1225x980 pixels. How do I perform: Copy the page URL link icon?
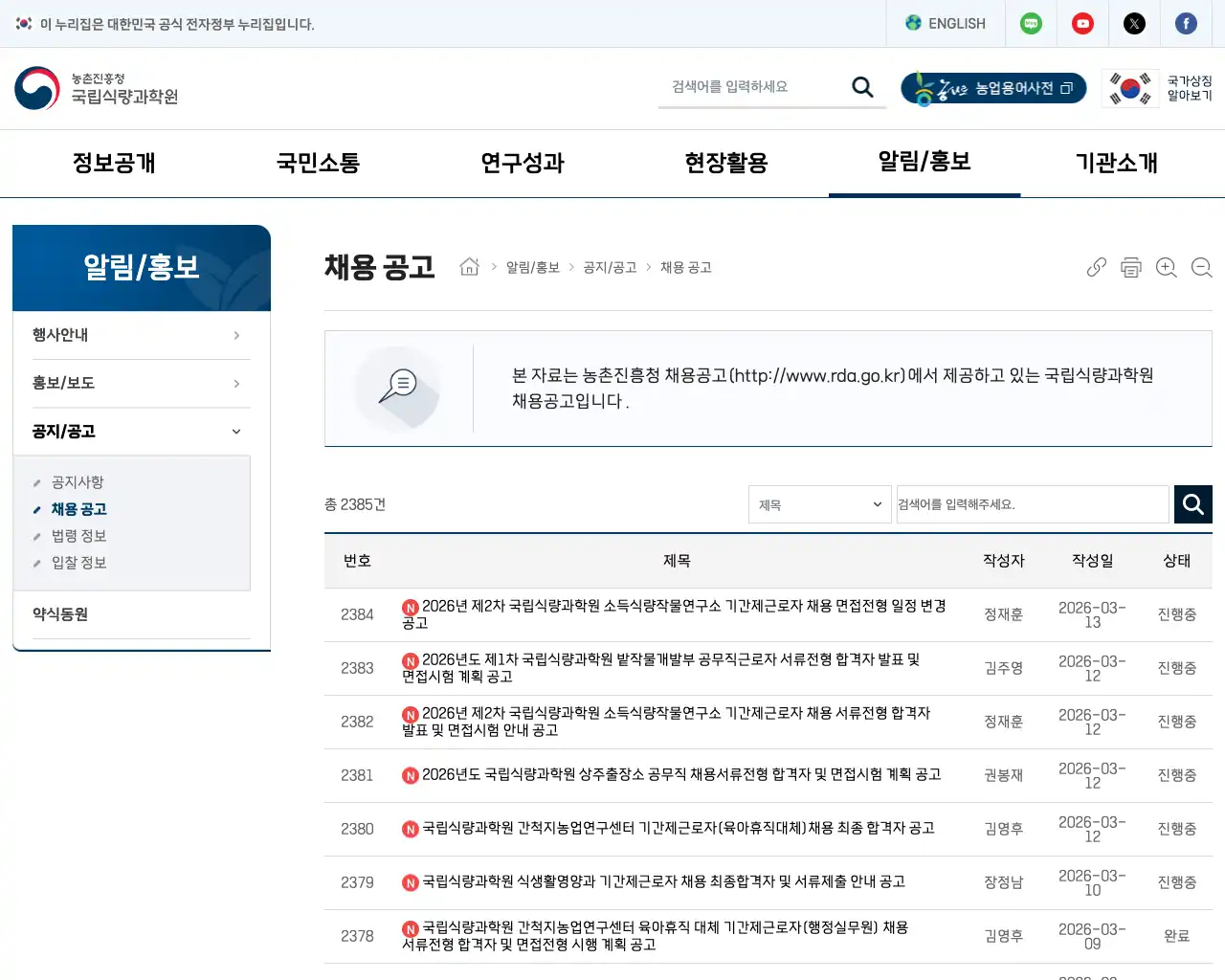click(1095, 268)
